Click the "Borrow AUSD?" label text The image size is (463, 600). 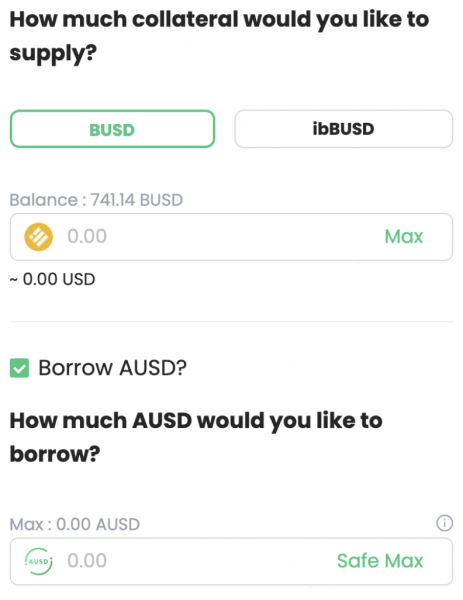point(113,368)
